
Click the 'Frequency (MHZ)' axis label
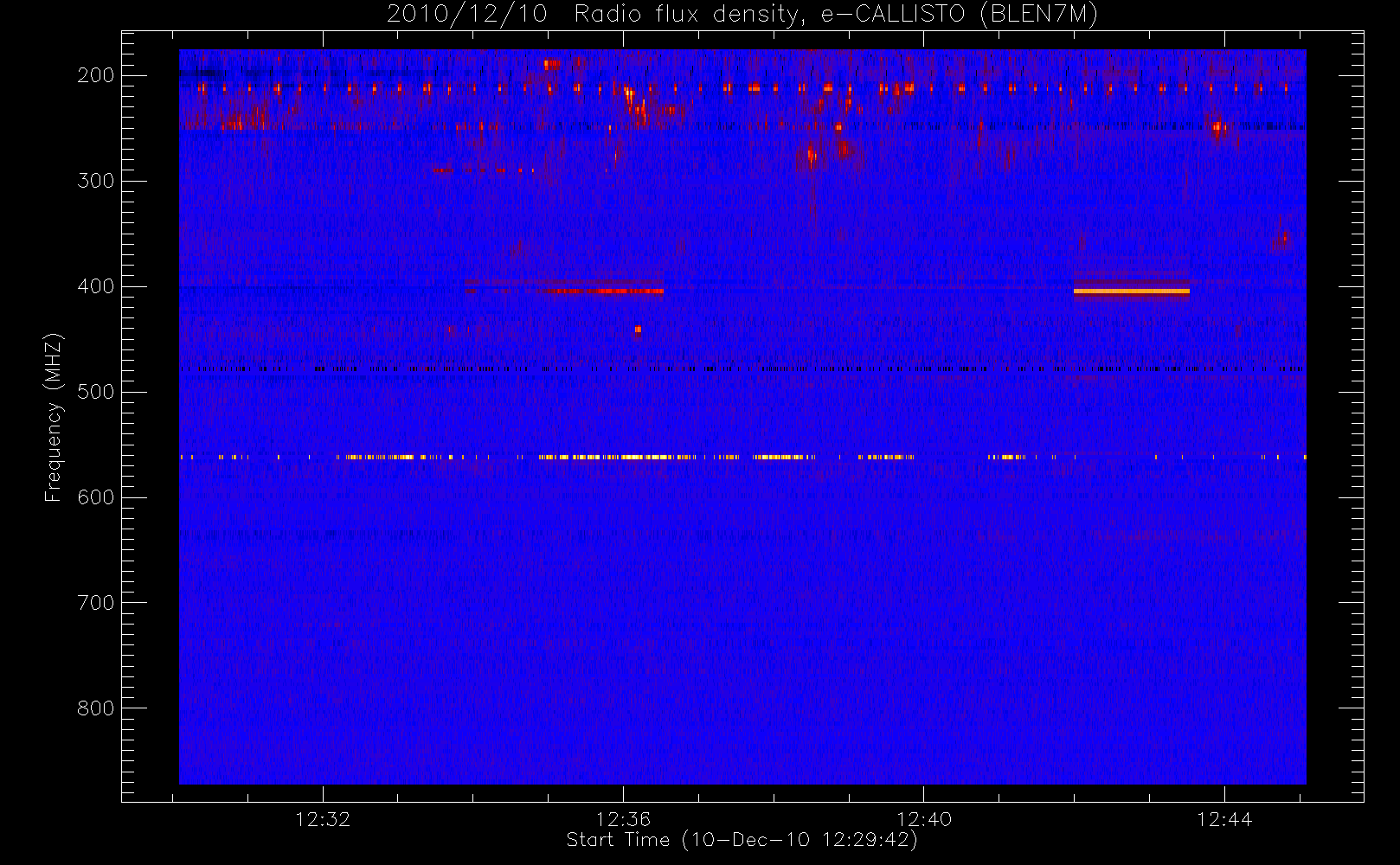[54, 417]
